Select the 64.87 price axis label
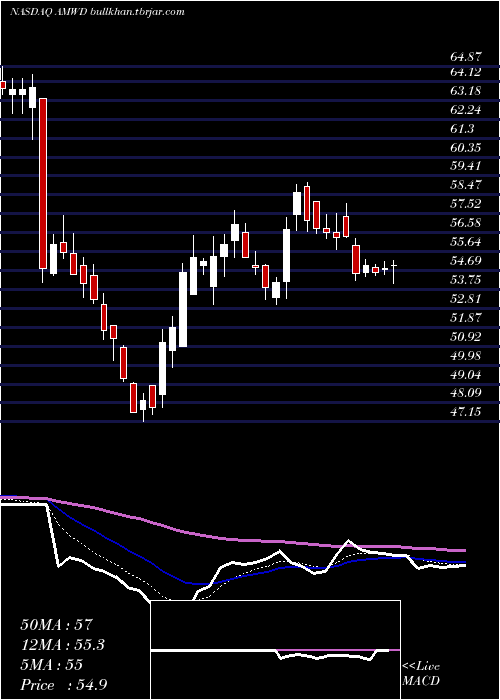 point(466,57)
